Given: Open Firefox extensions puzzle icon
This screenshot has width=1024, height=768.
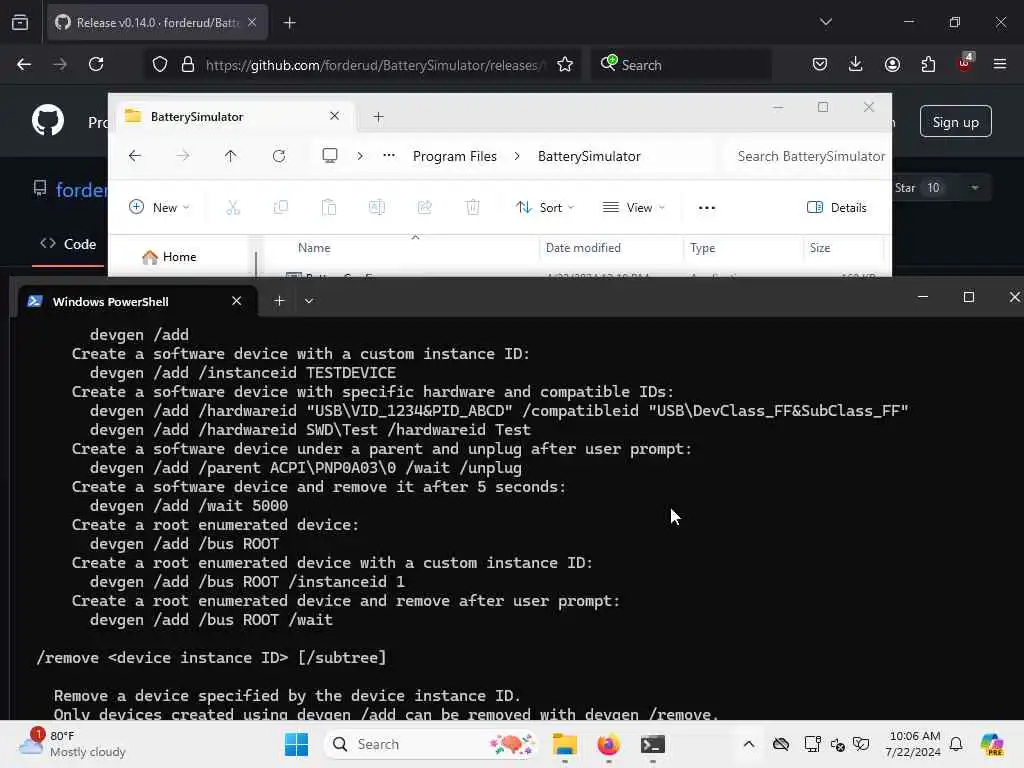Looking at the screenshot, I should click(928, 64).
